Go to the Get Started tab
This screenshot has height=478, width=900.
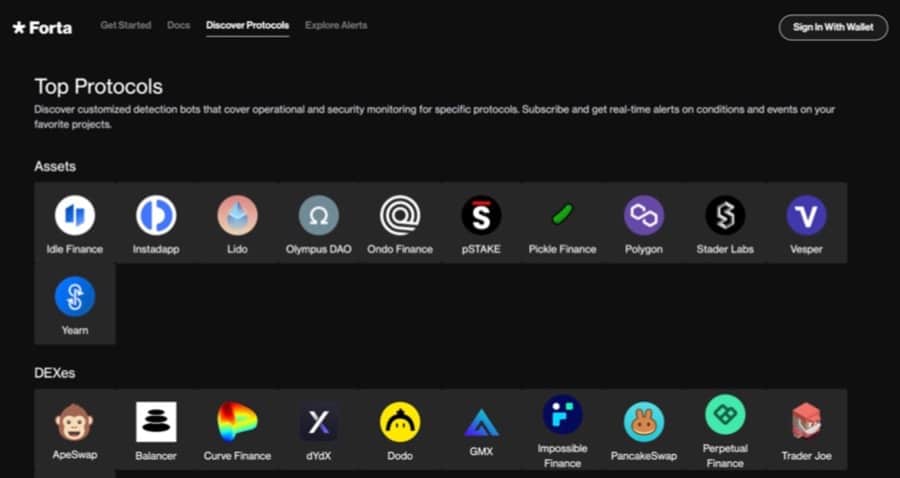124,25
